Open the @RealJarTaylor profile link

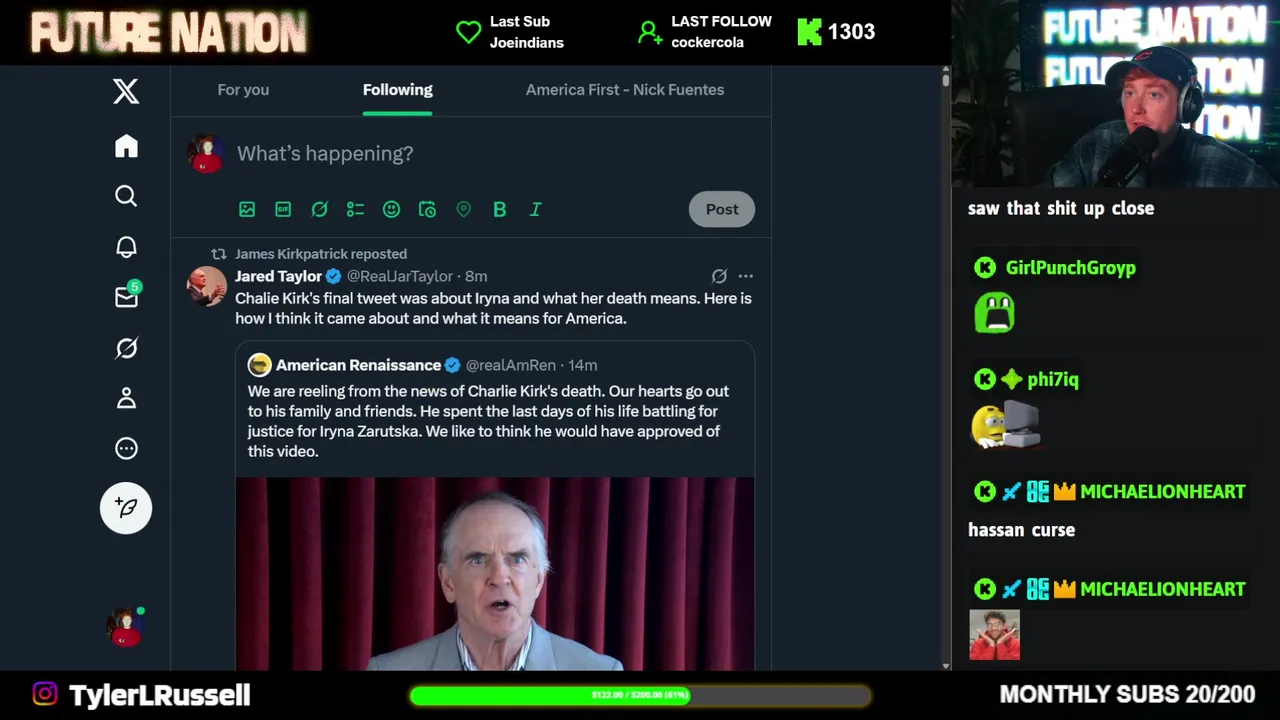point(400,276)
